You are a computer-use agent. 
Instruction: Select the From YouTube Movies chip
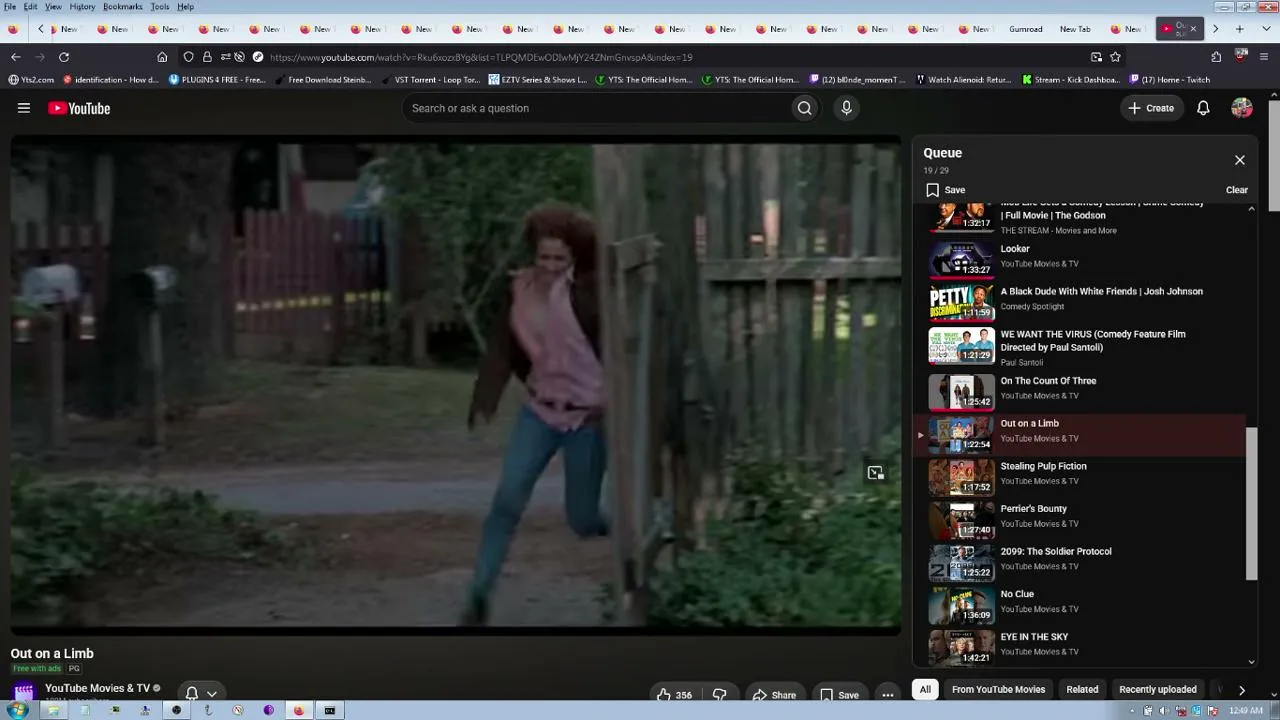coord(998,689)
